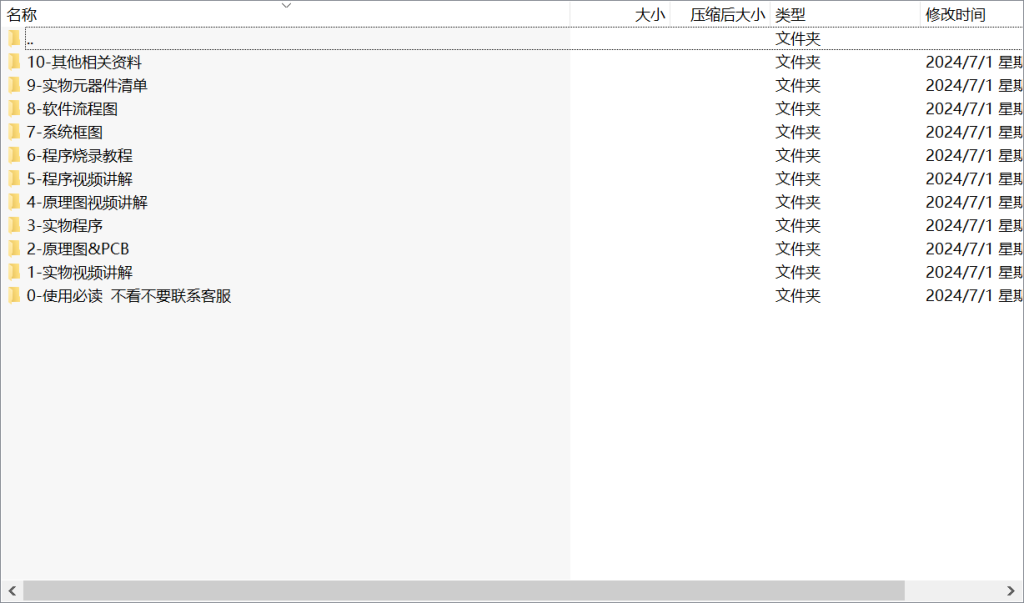
Task: Click folder icon beside 9-实物元器件清单
Action: (14, 85)
